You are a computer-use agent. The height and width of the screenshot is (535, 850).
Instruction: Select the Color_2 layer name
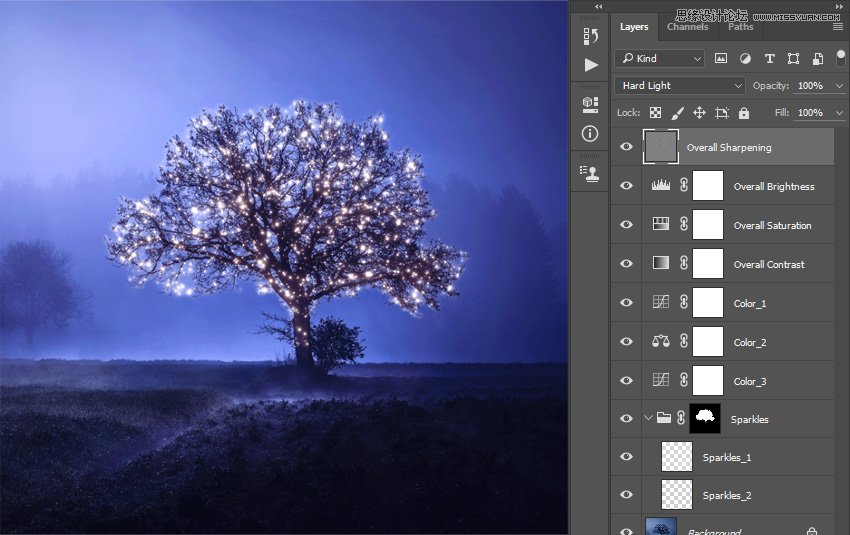750,343
